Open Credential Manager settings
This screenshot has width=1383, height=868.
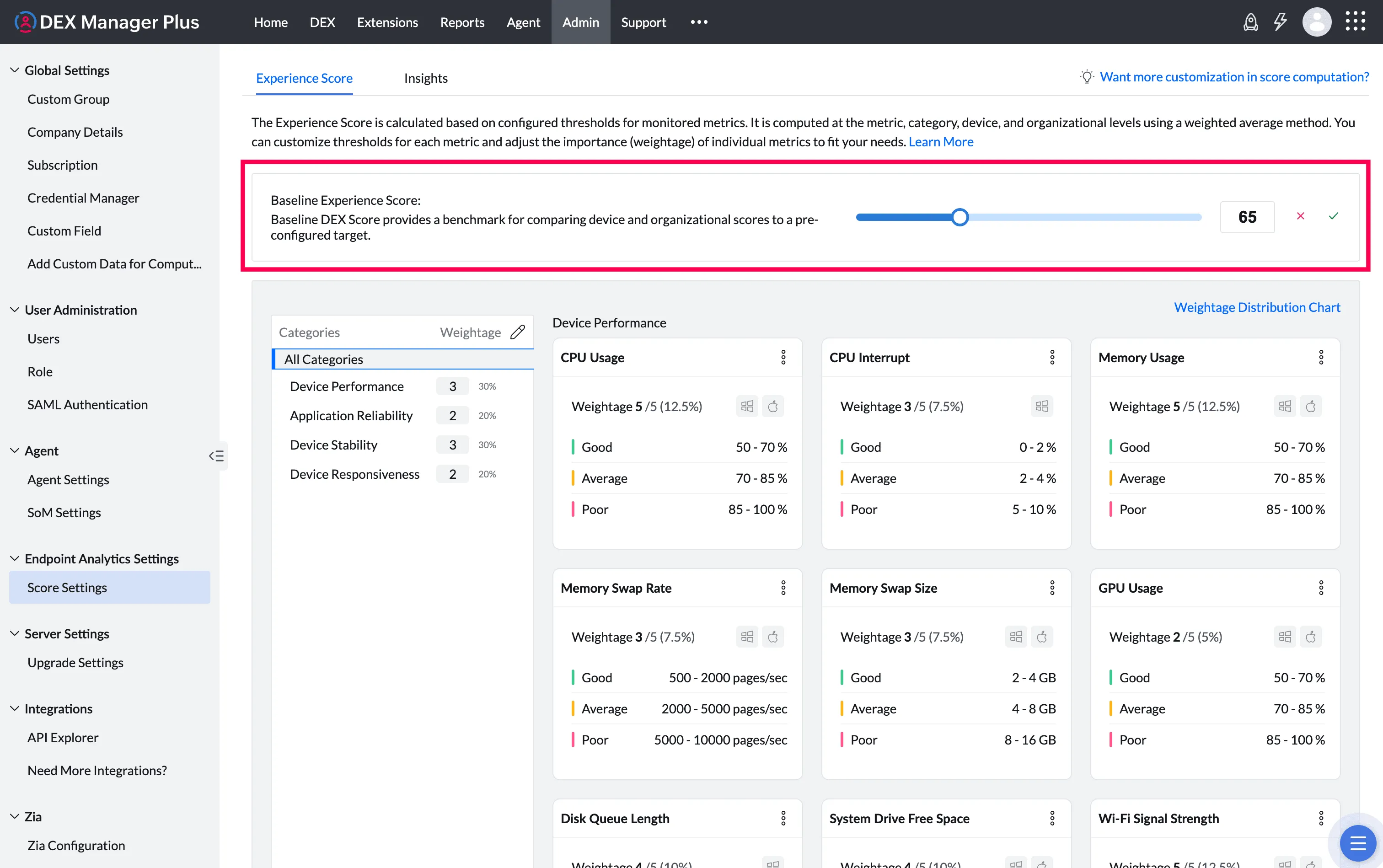pyautogui.click(x=83, y=198)
